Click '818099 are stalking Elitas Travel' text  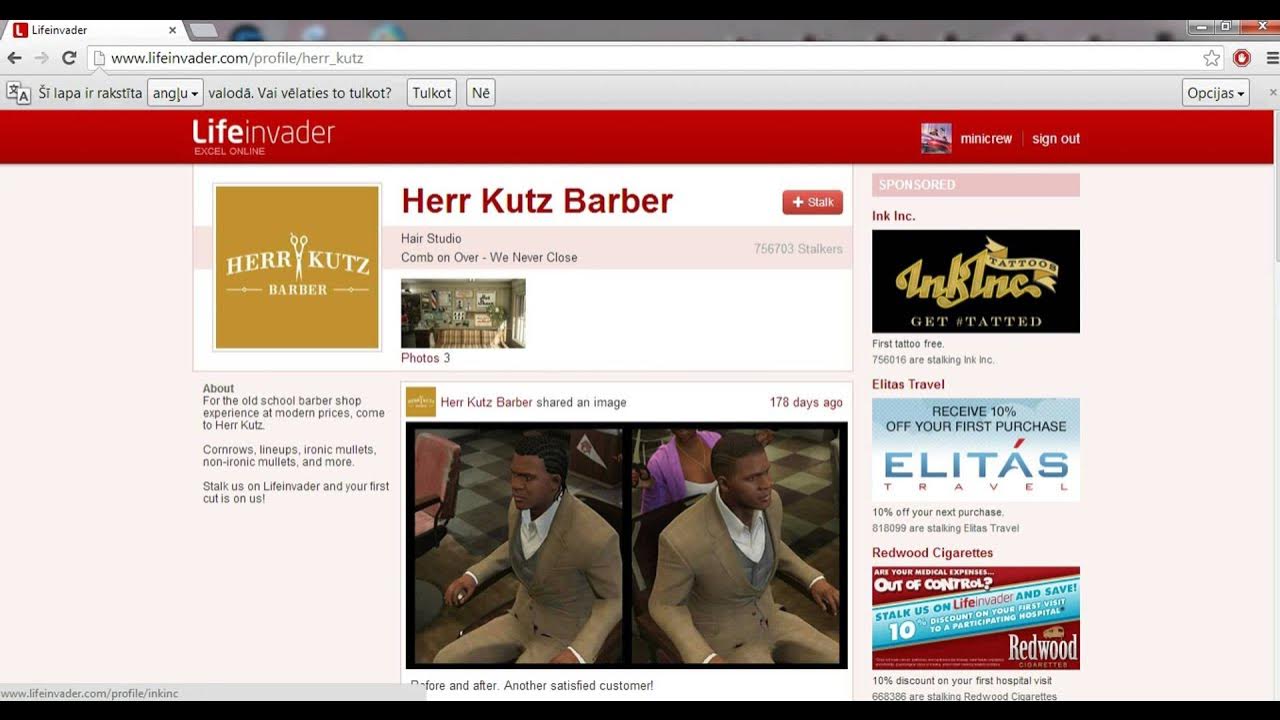click(x=945, y=528)
